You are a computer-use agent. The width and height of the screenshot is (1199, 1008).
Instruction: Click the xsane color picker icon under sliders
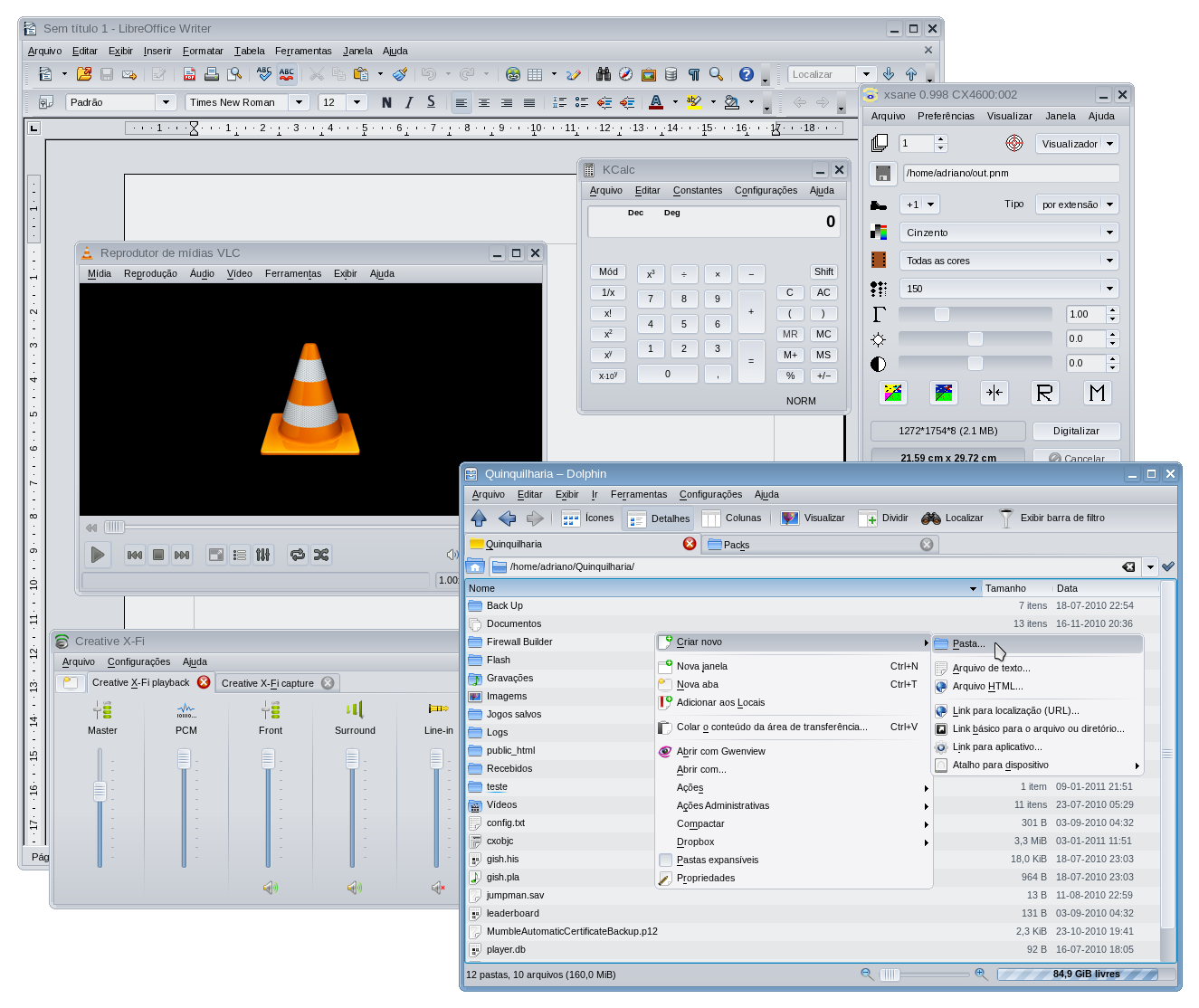coord(893,393)
